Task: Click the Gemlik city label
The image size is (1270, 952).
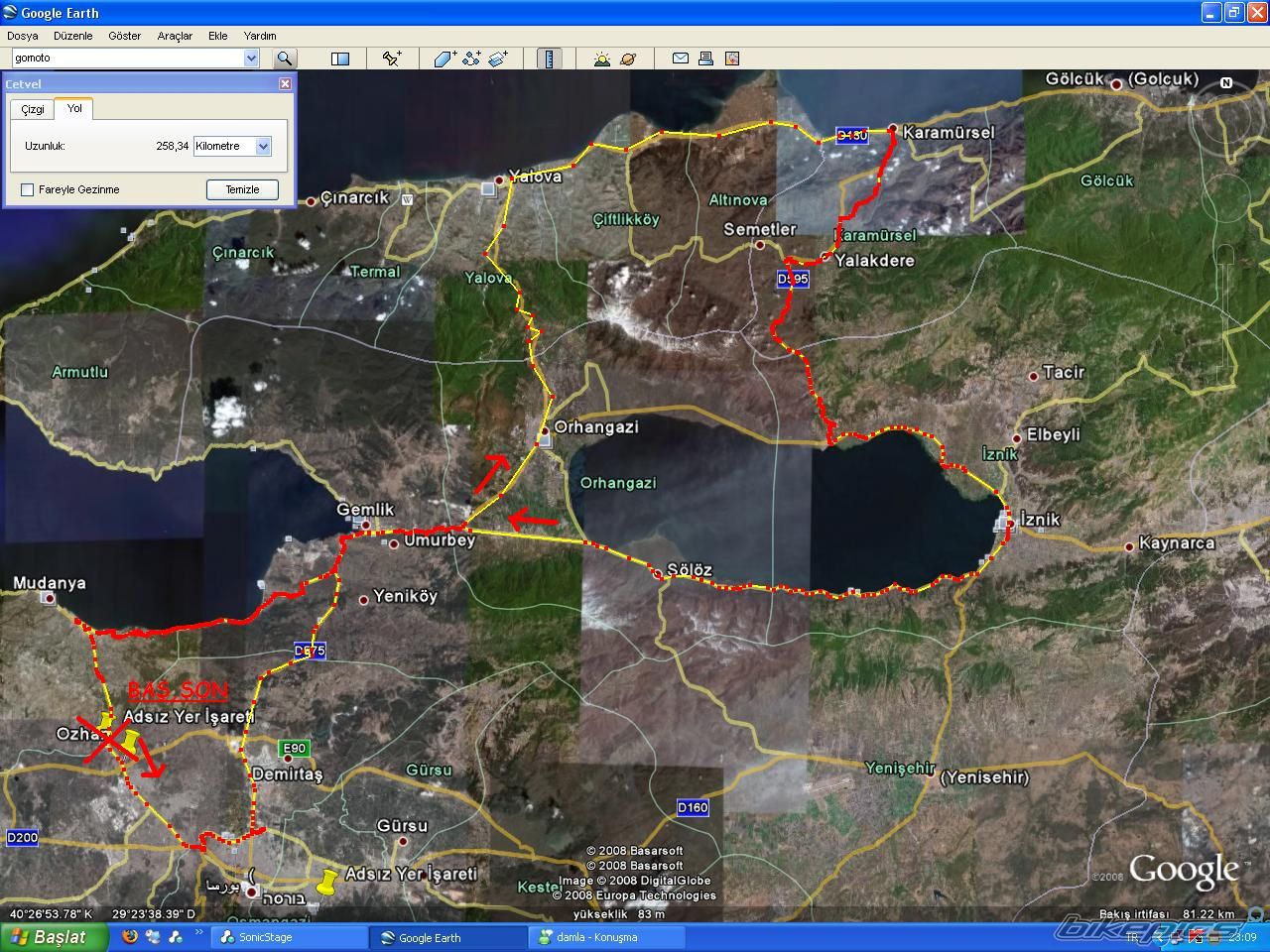Action: coord(365,509)
